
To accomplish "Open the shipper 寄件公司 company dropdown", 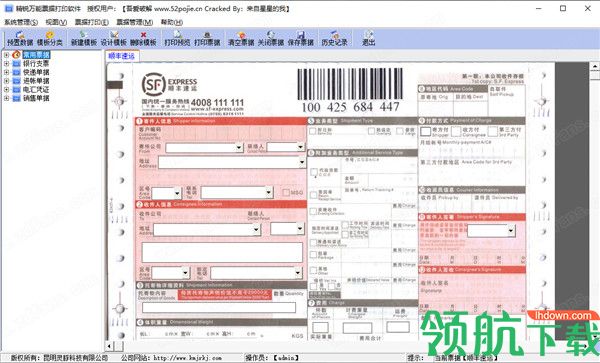I will coord(239,148).
